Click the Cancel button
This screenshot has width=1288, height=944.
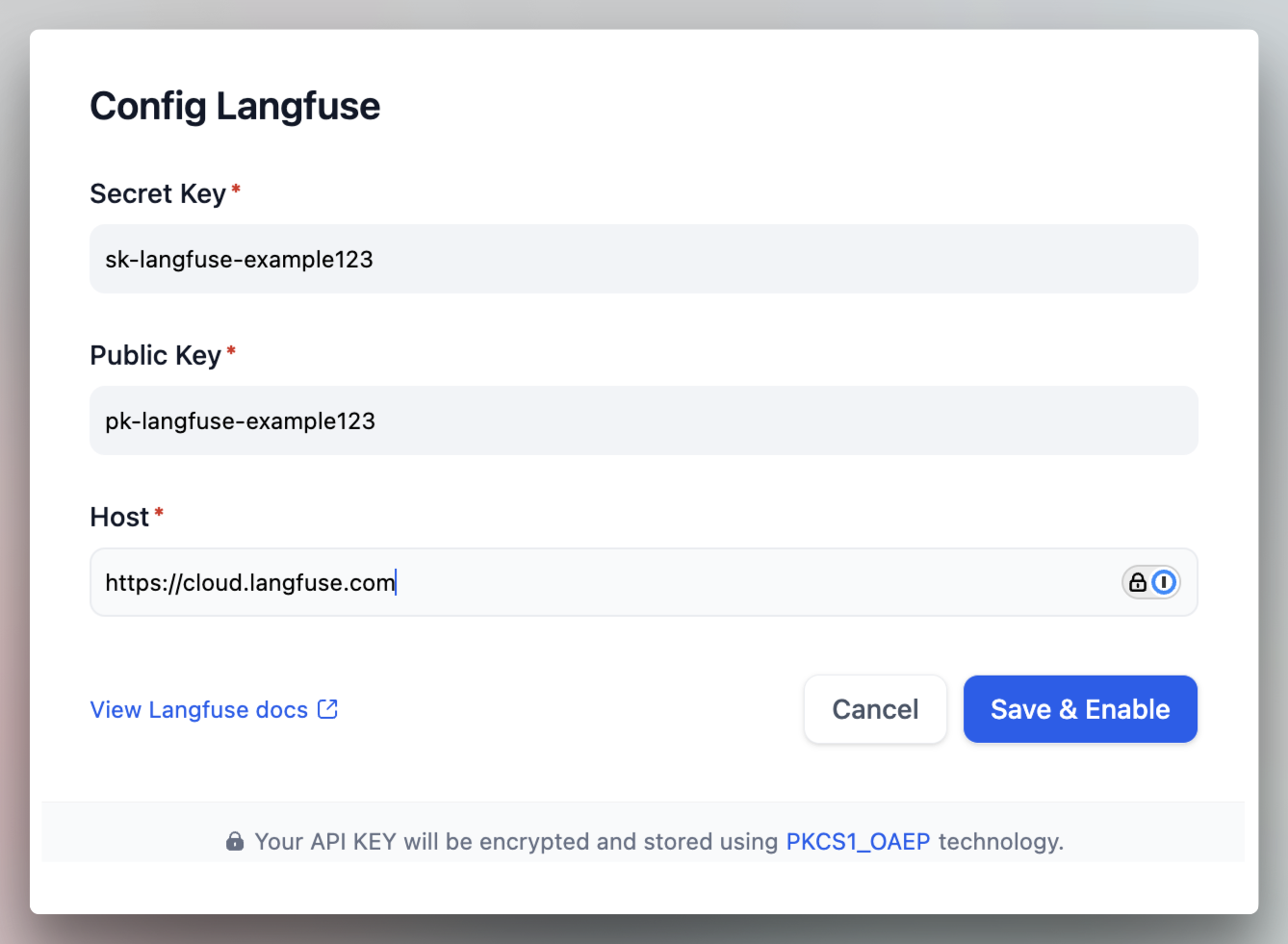pyautogui.click(x=875, y=709)
